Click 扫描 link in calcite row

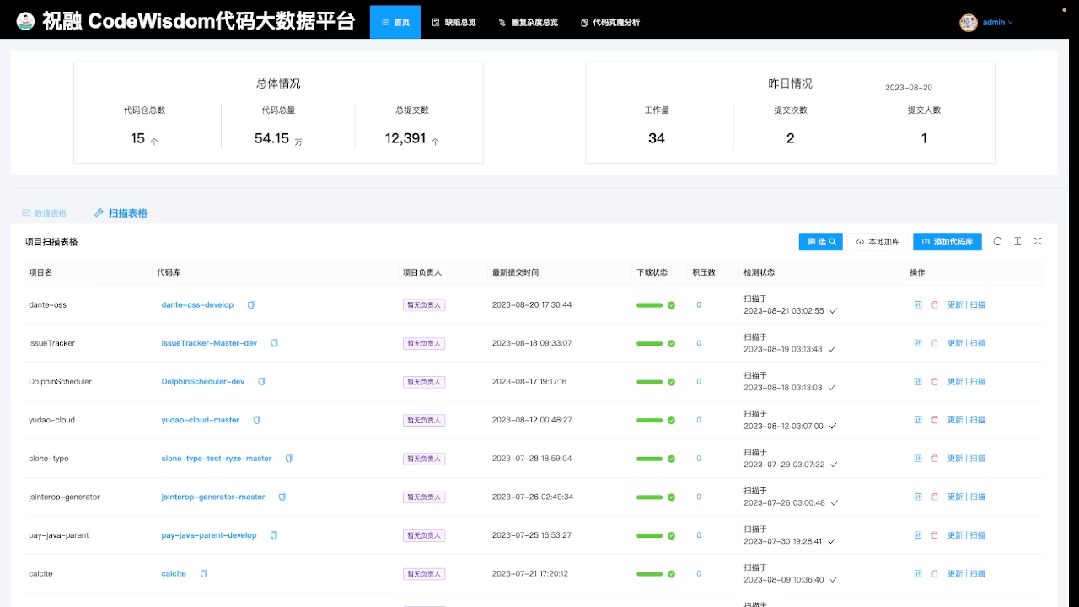pyautogui.click(x=977, y=574)
